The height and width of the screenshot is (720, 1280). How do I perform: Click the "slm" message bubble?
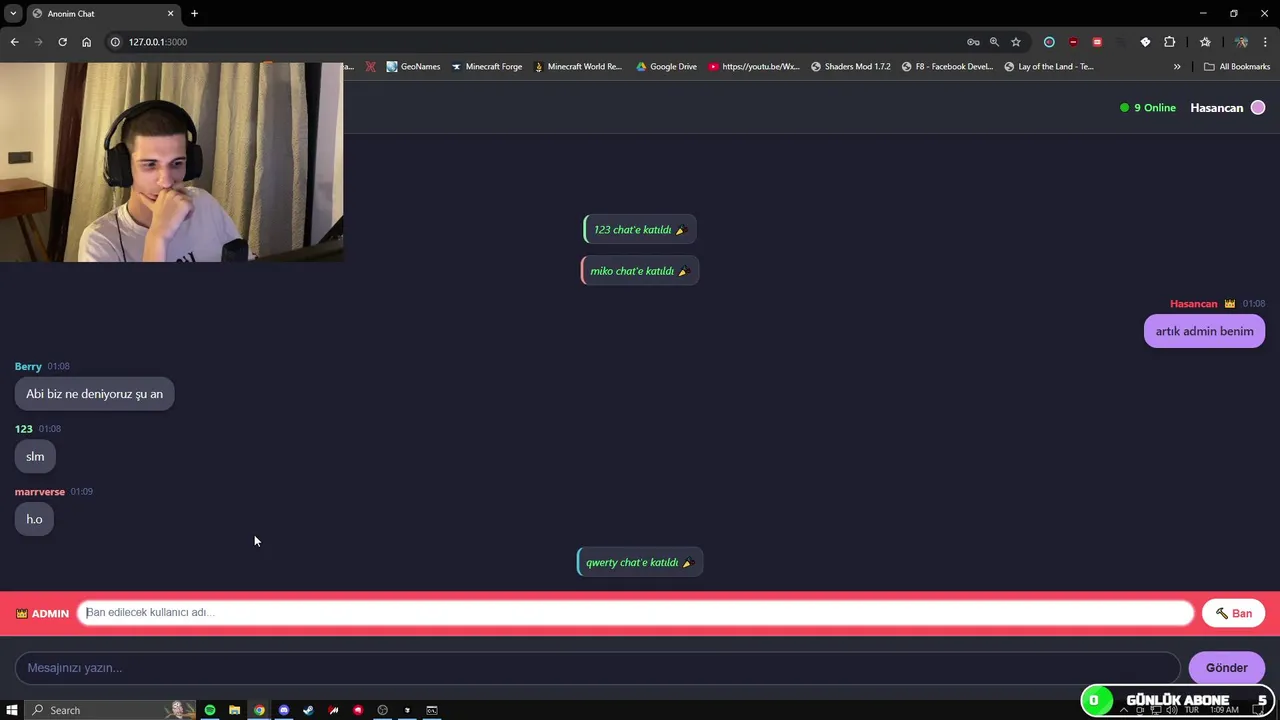[35, 457]
